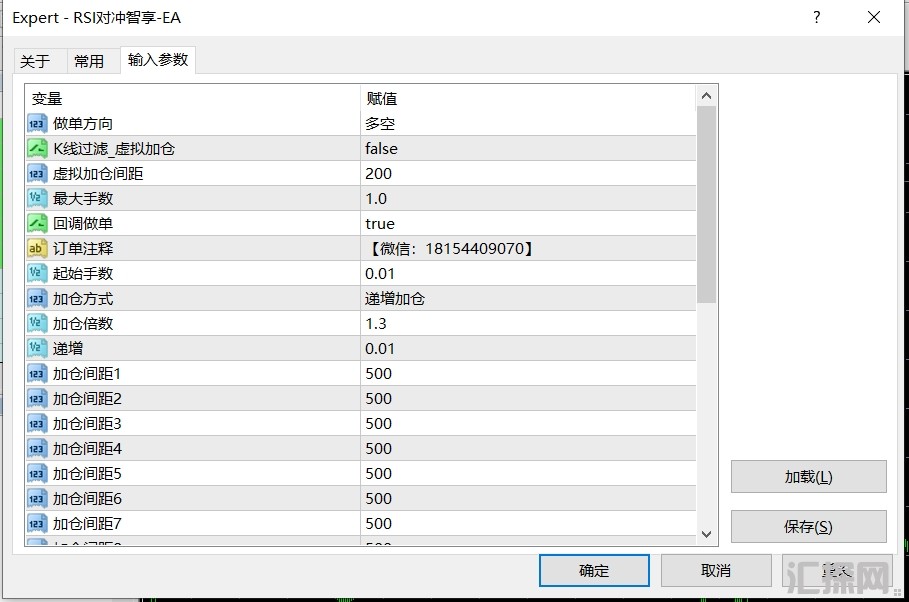Screen dimensions: 909x602
Task: Open the 做单方向 value 多空 dropdown
Action: (x=527, y=124)
